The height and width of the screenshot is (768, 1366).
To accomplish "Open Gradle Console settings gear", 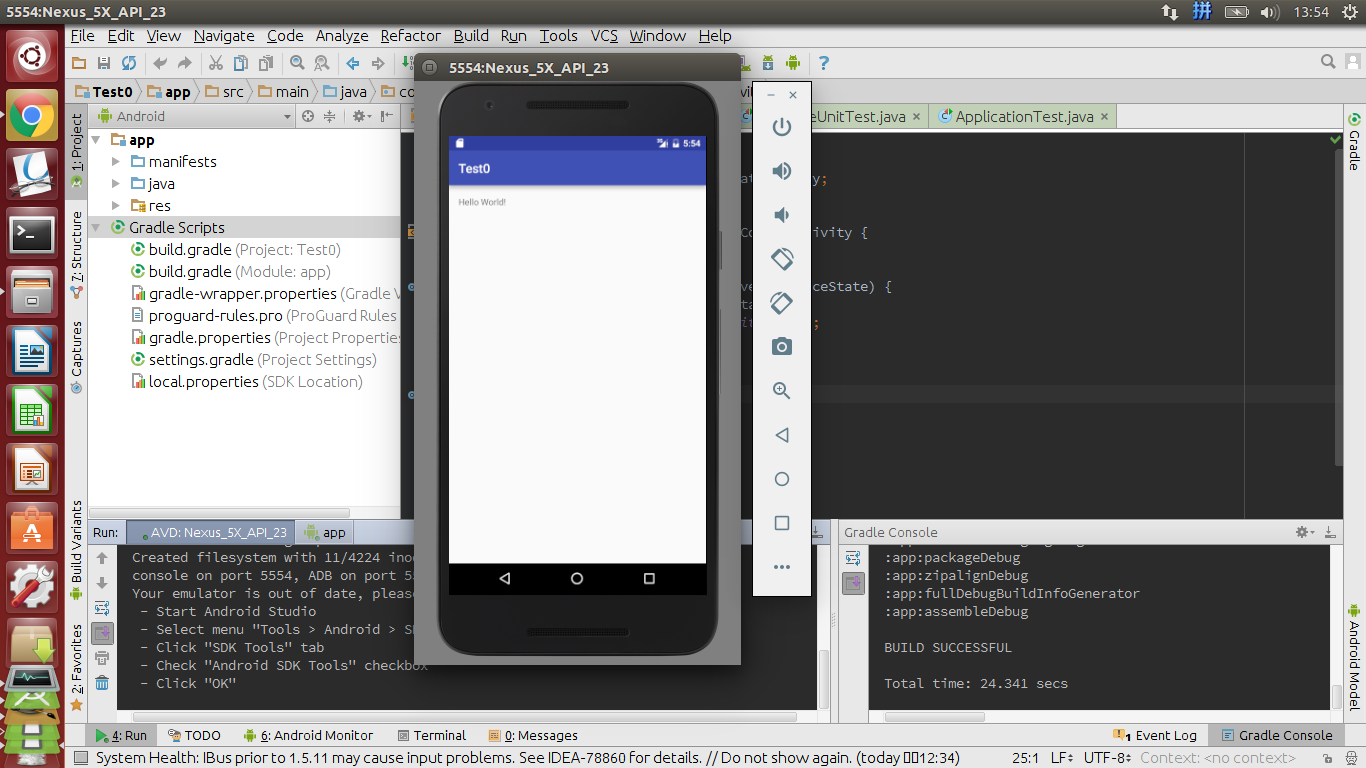I will (1303, 533).
